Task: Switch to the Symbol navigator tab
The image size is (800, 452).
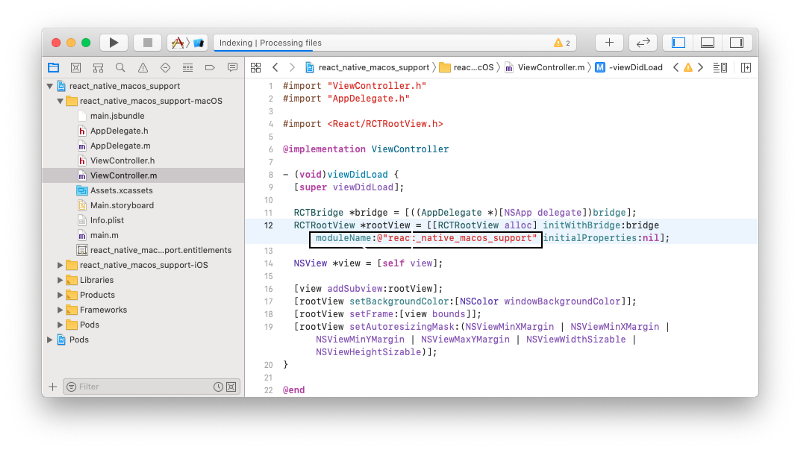Action: 98,67
